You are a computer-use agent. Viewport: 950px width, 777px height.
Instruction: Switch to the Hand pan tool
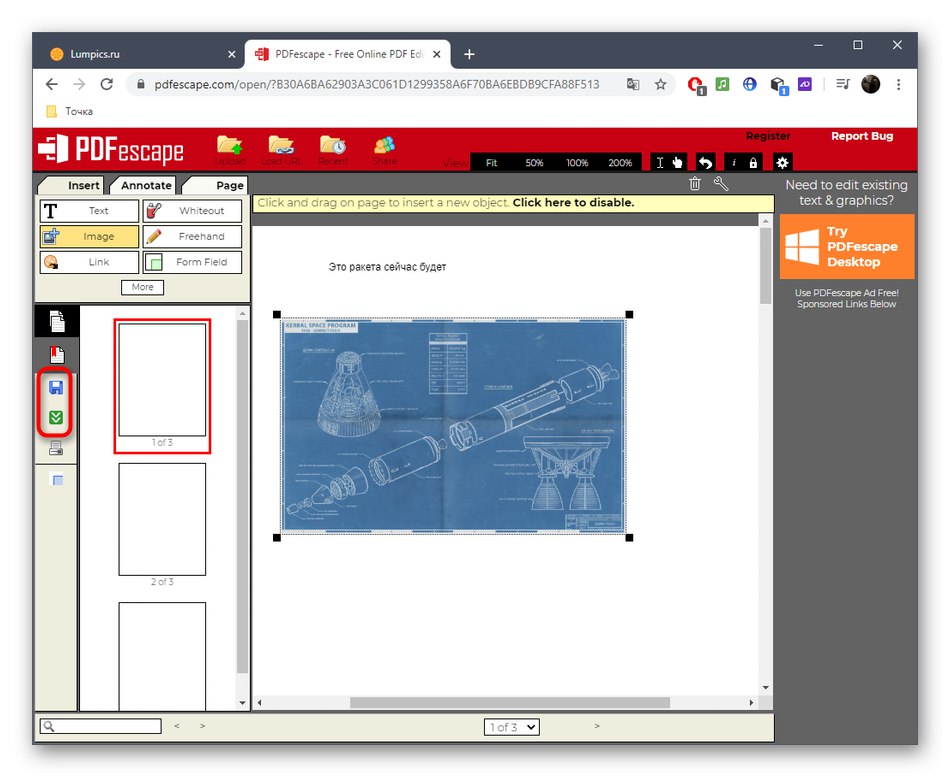pyautogui.click(x=678, y=162)
